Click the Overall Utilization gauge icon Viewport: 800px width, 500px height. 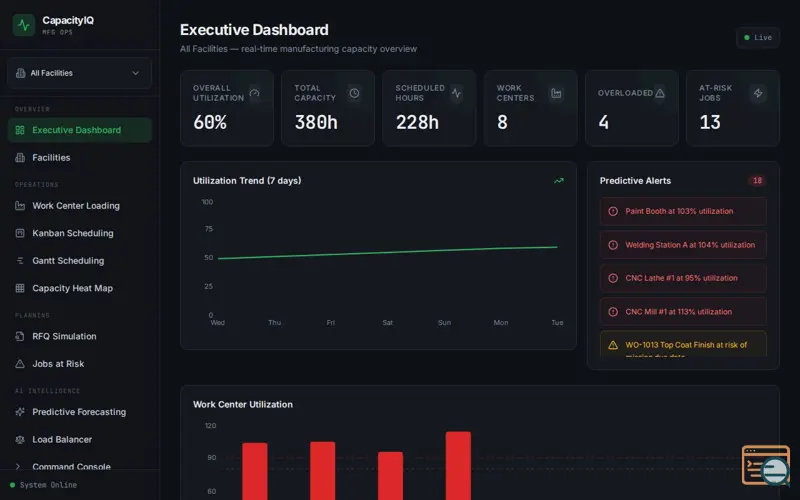pos(254,93)
